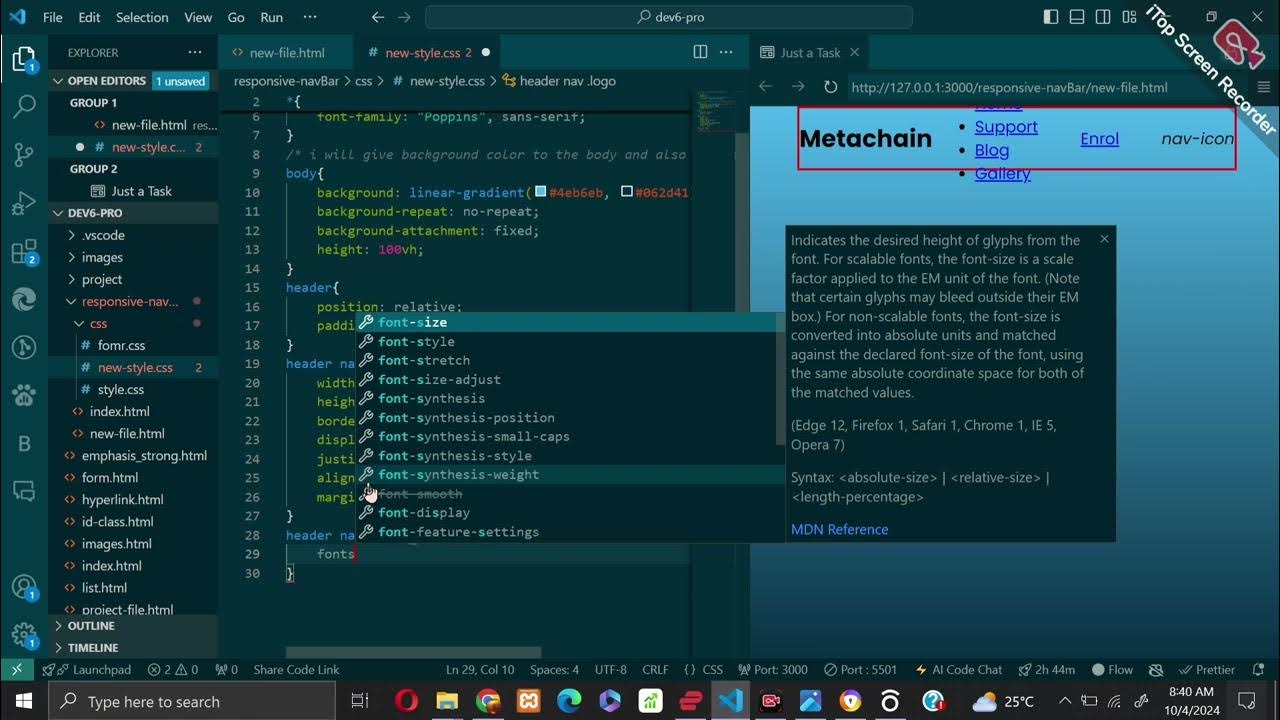Open the preview browser hamburger menu
This screenshot has width=1280, height=720.
pos(1263,87)
